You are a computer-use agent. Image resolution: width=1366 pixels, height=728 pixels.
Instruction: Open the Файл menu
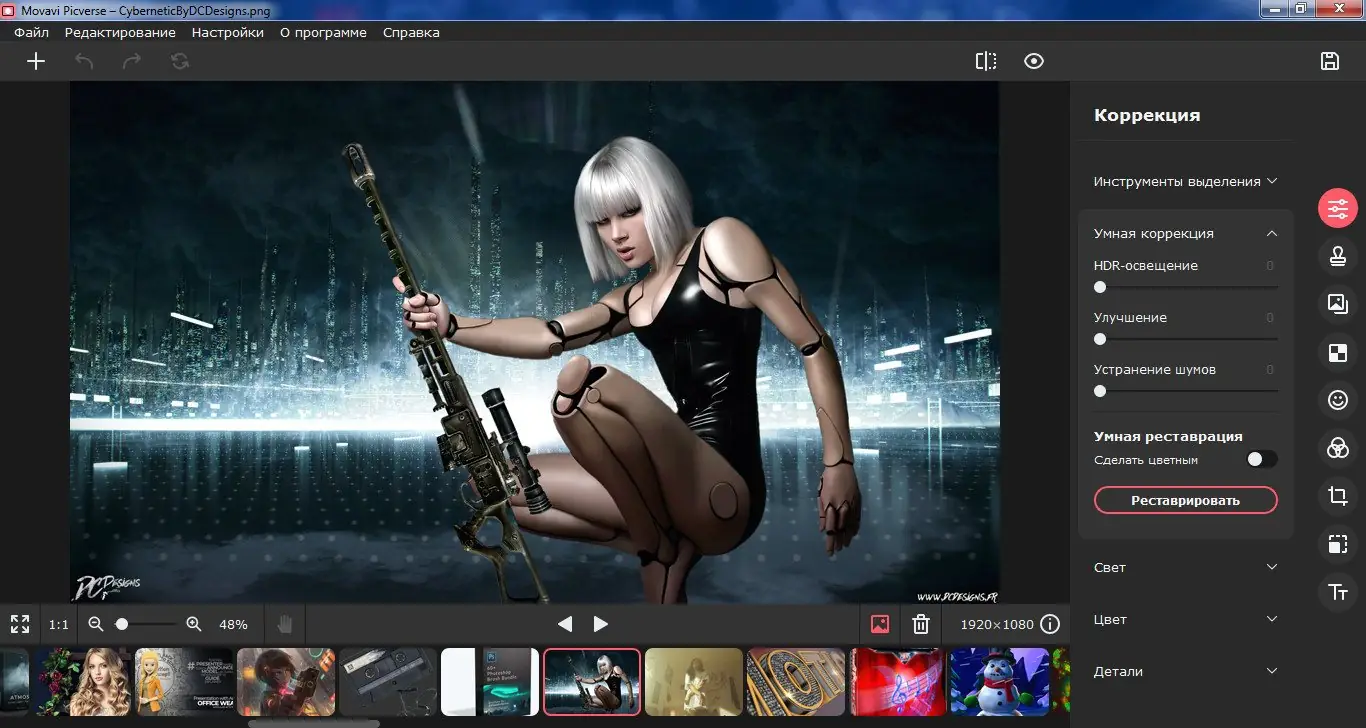(x=30, y=32)
